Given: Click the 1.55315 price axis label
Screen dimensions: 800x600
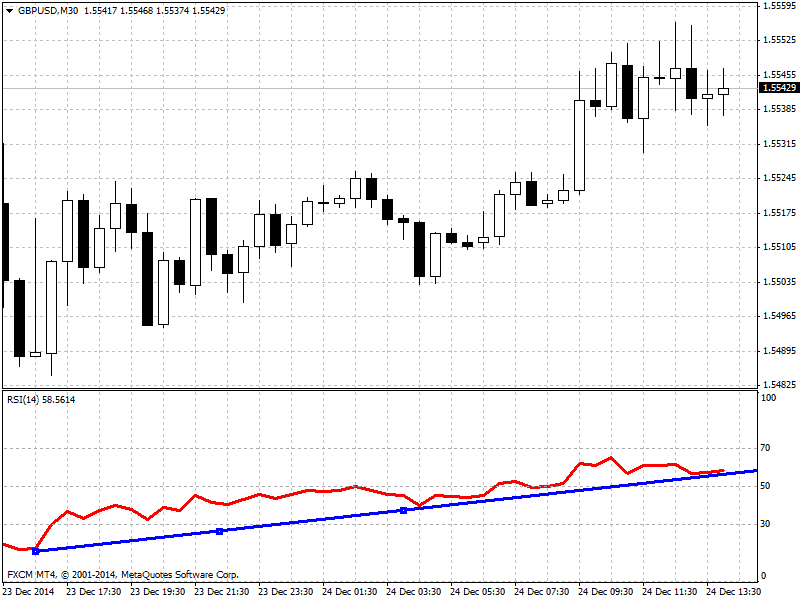Looking at the screenshot, I should (x=779, y=144).
